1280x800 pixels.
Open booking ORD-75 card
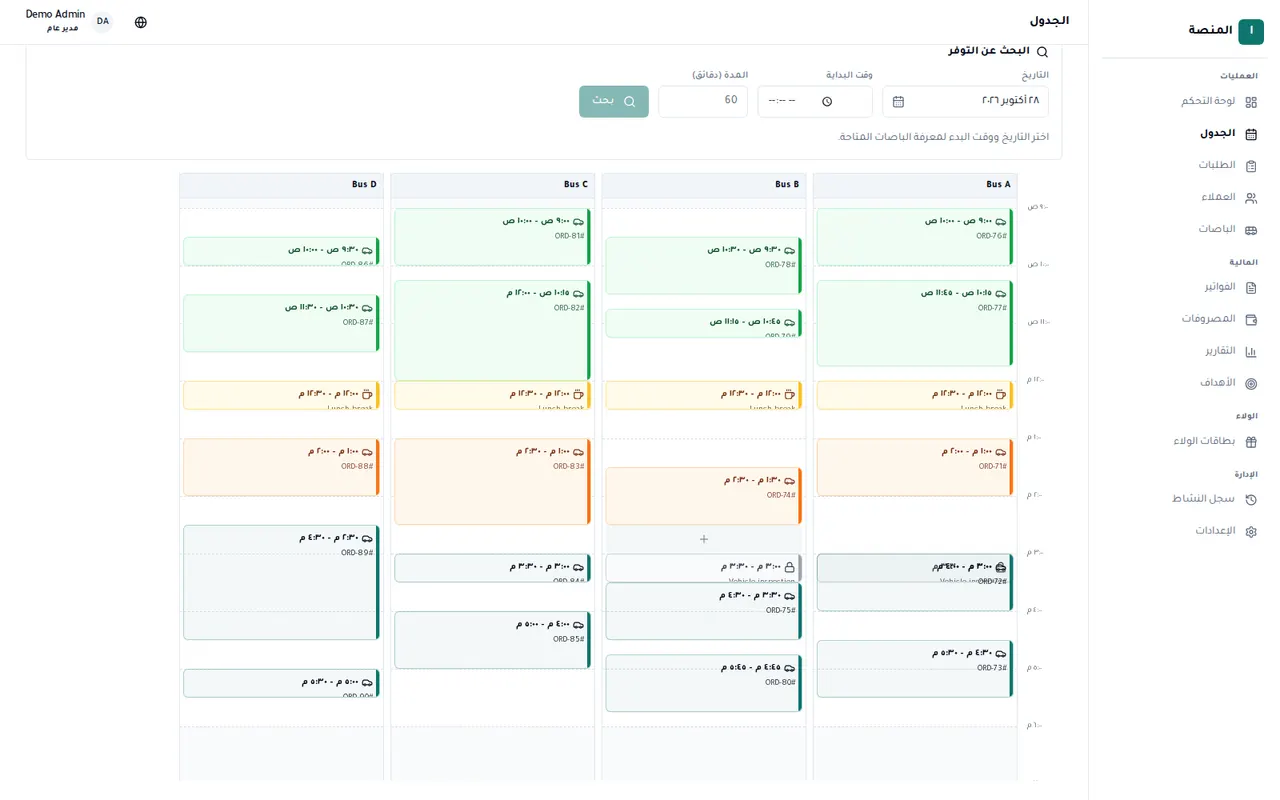click(704, 611)
